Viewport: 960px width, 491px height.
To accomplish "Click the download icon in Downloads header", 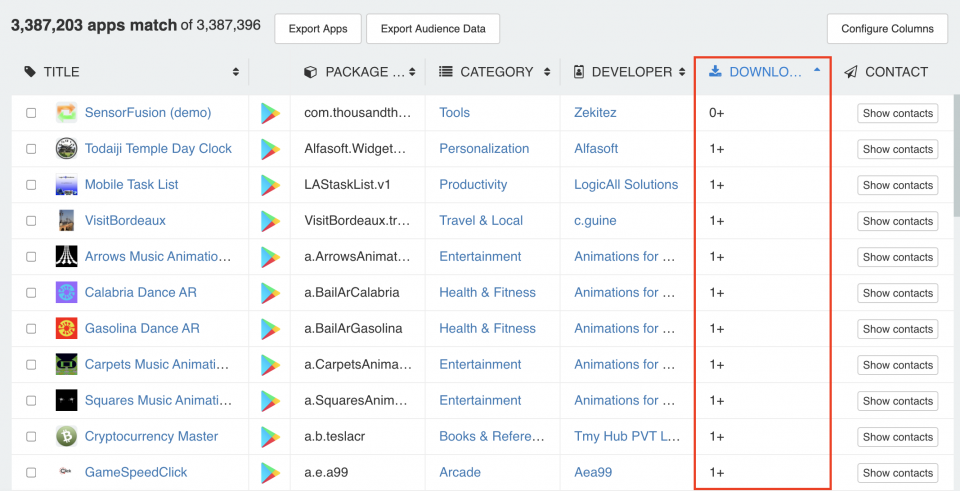I will 715,72.
